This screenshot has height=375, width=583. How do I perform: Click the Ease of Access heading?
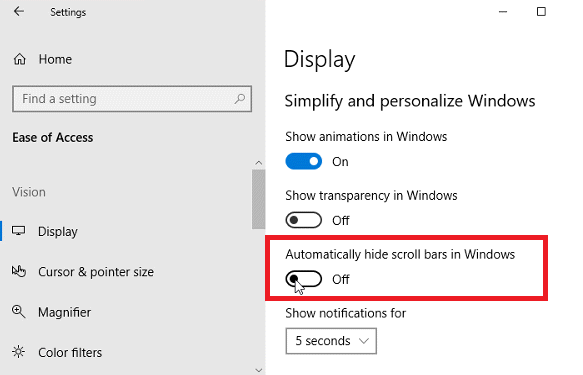point(53,138)
